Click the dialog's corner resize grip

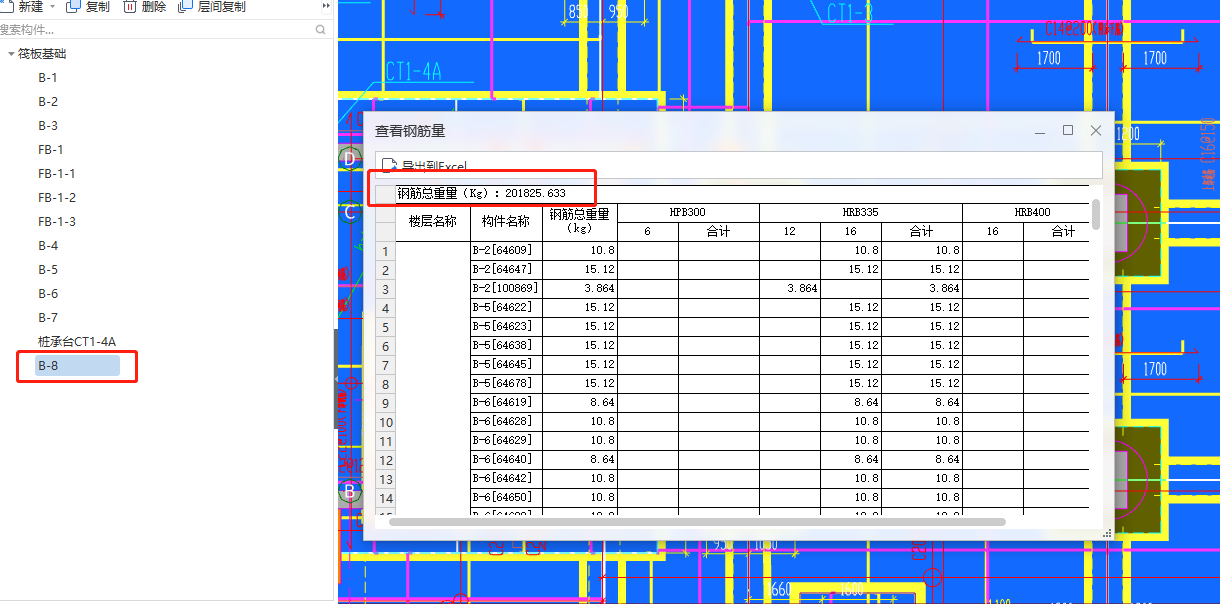(1107, 535)
